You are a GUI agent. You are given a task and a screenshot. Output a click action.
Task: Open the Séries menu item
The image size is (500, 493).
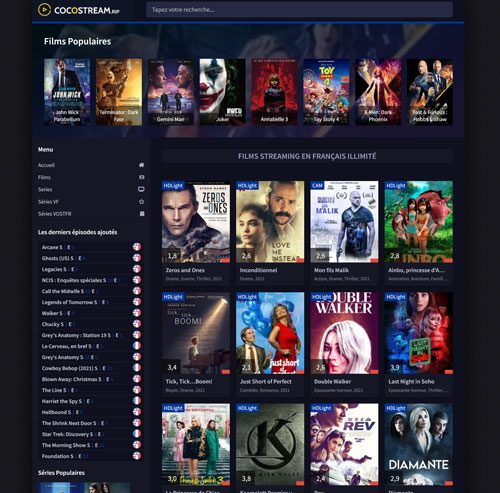pyautogui.click(x=45, y=189)
